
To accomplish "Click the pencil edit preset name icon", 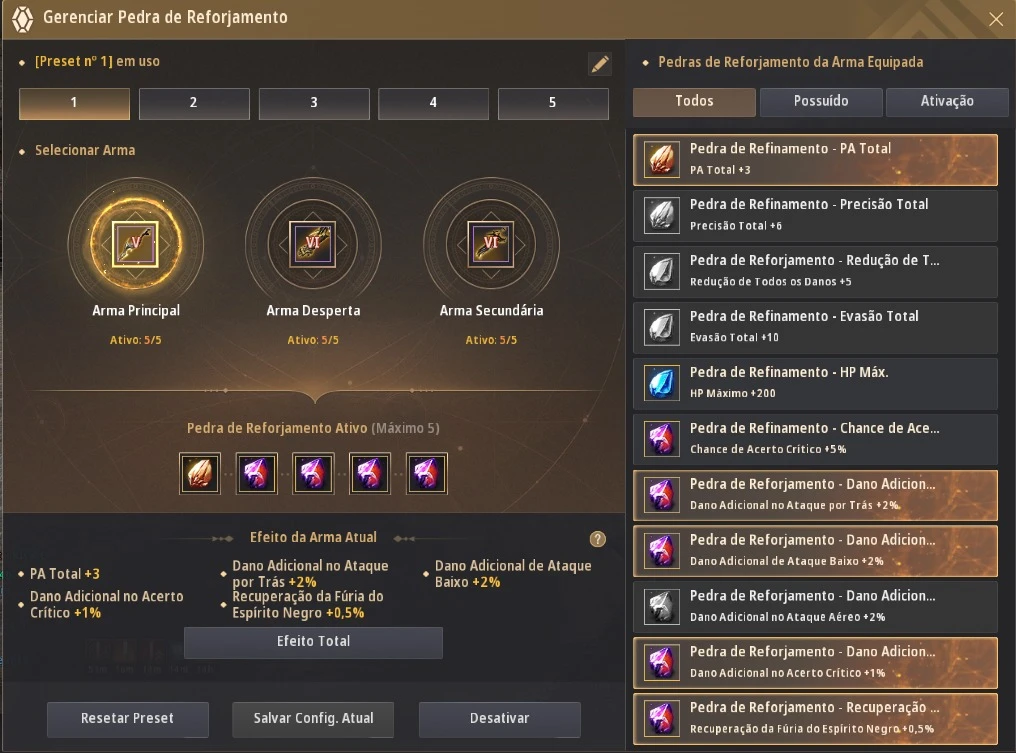I will (600, 64).
